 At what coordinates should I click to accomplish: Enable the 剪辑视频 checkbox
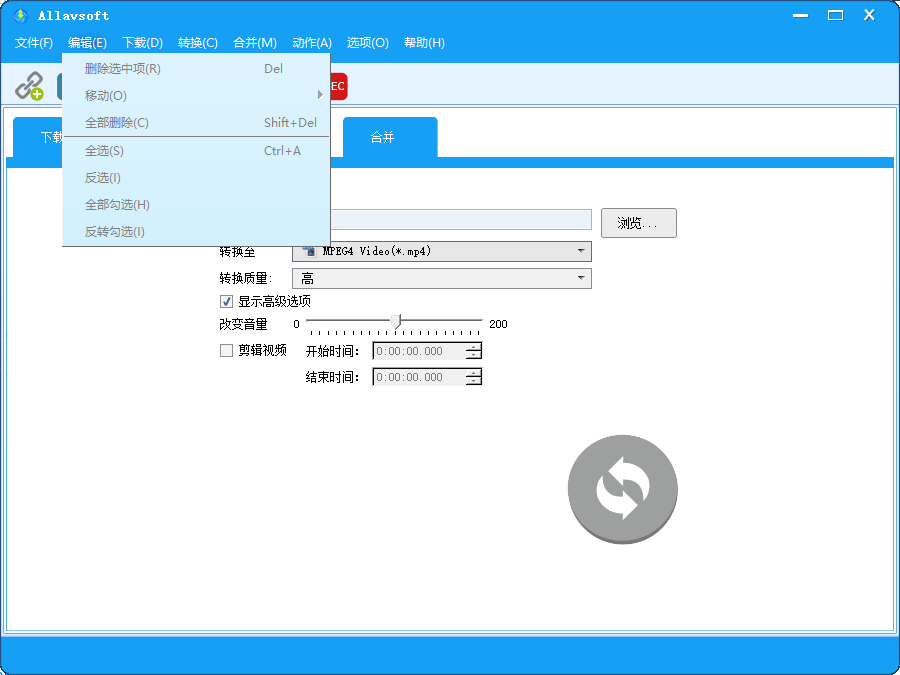coord(227,350)
